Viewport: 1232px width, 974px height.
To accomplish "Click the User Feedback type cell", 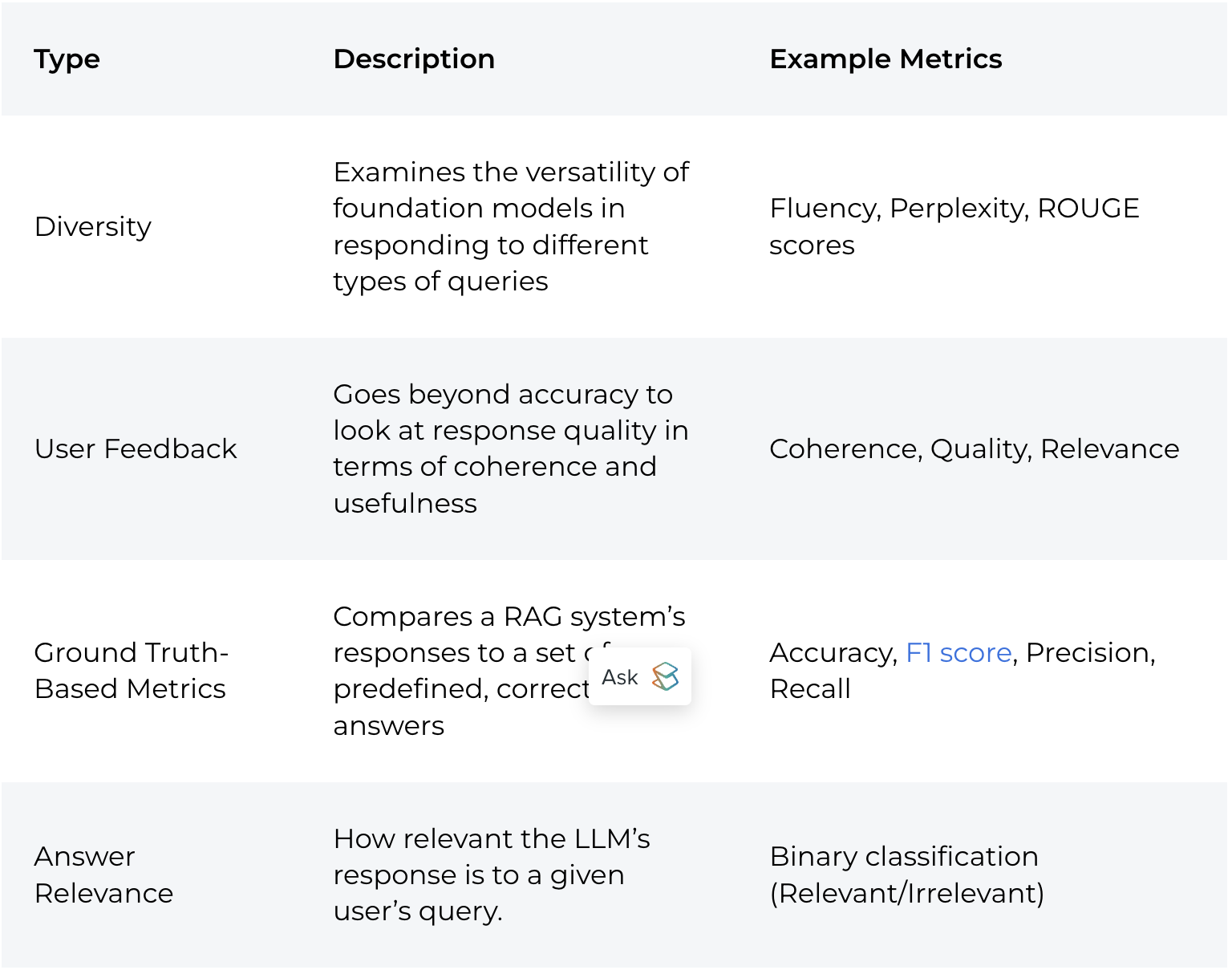I will tap(136, 449).
